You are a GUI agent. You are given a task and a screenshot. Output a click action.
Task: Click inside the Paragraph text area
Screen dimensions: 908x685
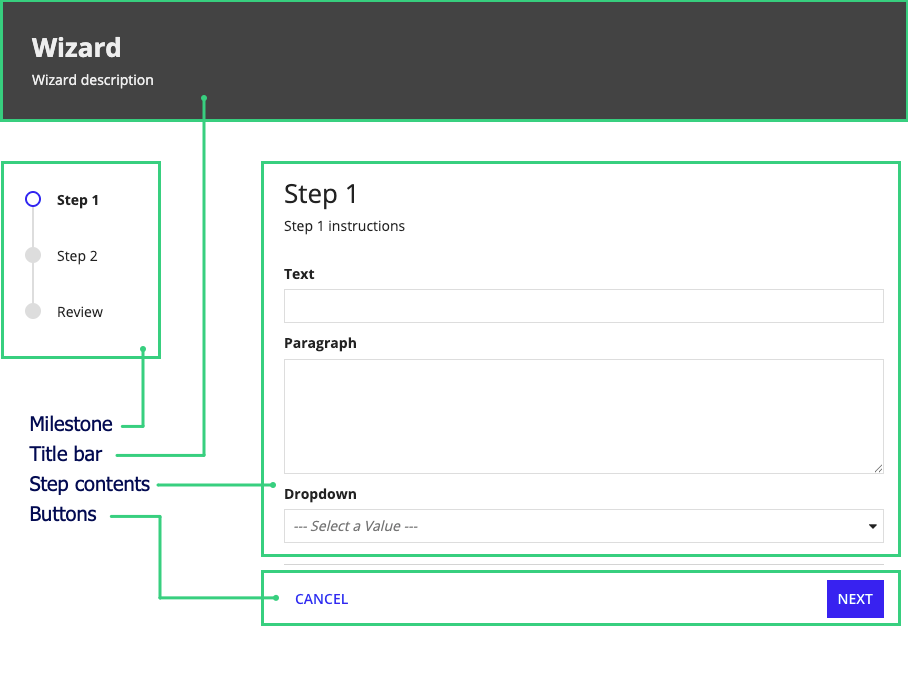pos(584,416)
